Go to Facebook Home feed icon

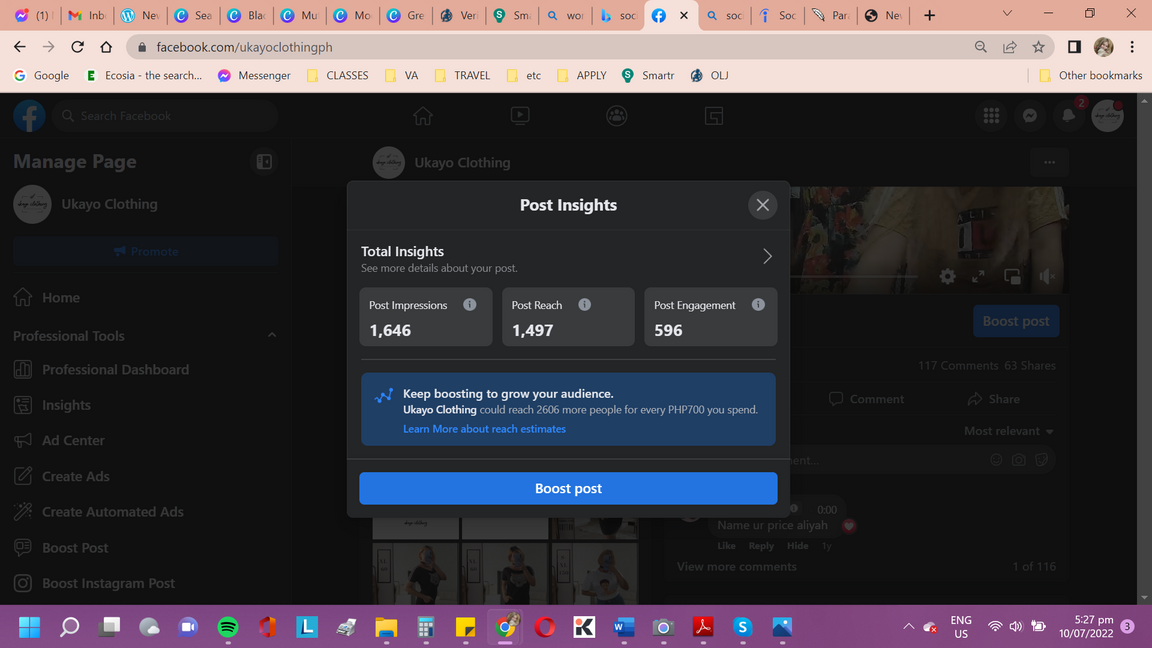click(422, 116)
